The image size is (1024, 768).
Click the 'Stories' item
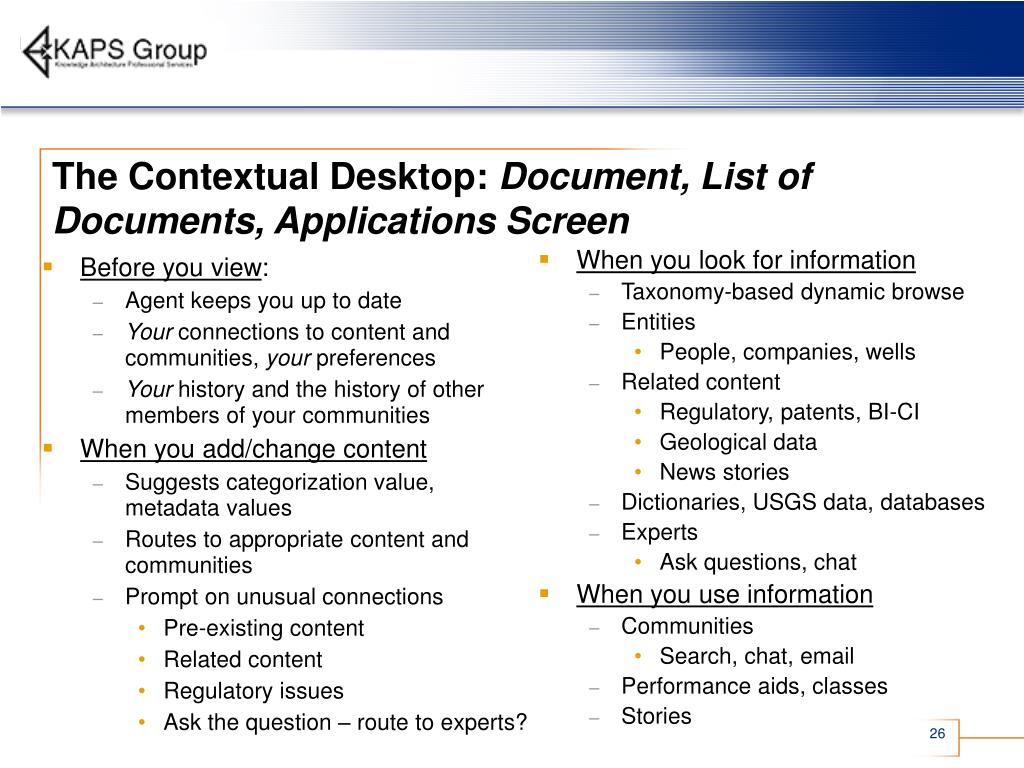point(656,716)
